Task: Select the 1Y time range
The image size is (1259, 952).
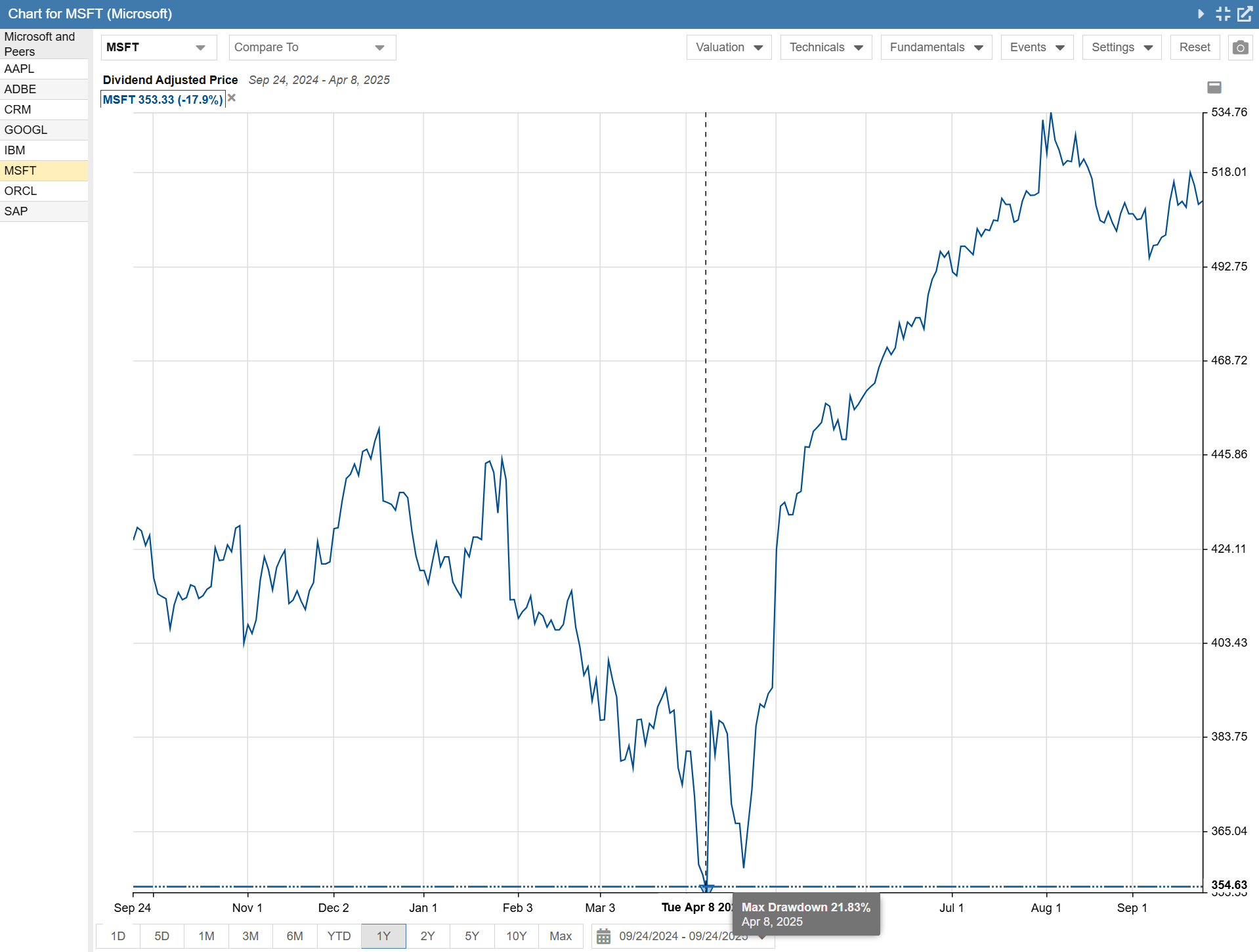Action: (383, 936)
